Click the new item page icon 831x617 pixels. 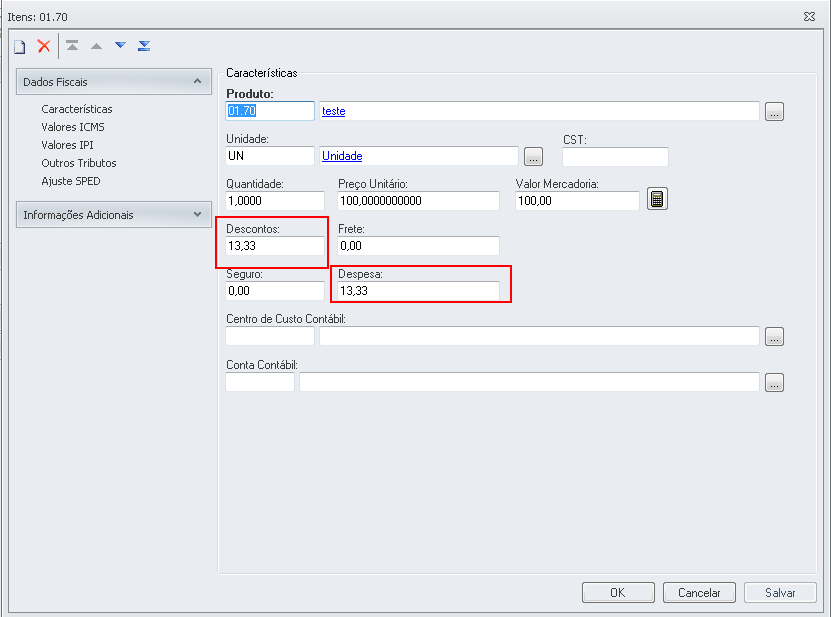point(20,47)
